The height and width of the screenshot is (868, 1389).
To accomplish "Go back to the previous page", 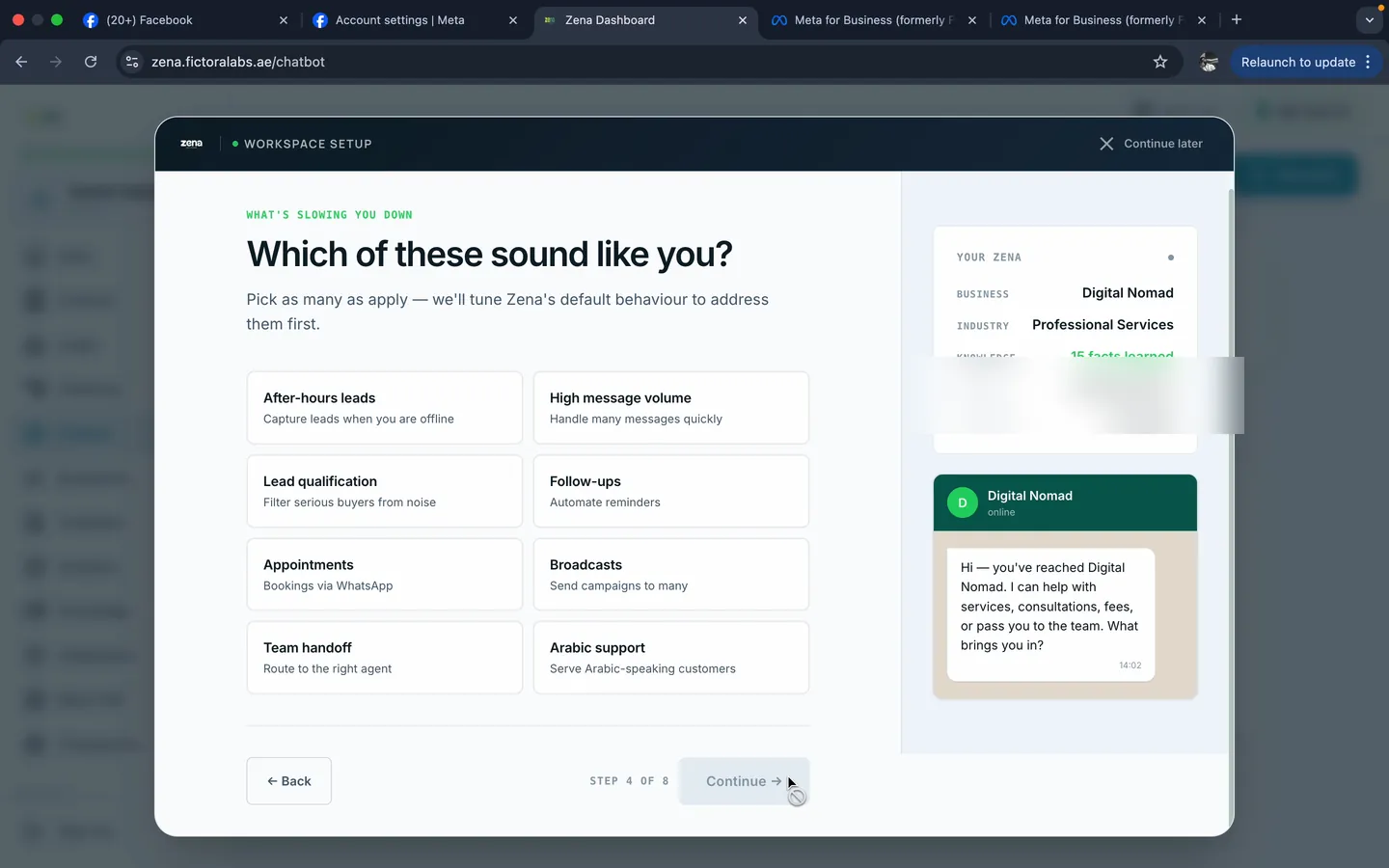I will (21, 62).
